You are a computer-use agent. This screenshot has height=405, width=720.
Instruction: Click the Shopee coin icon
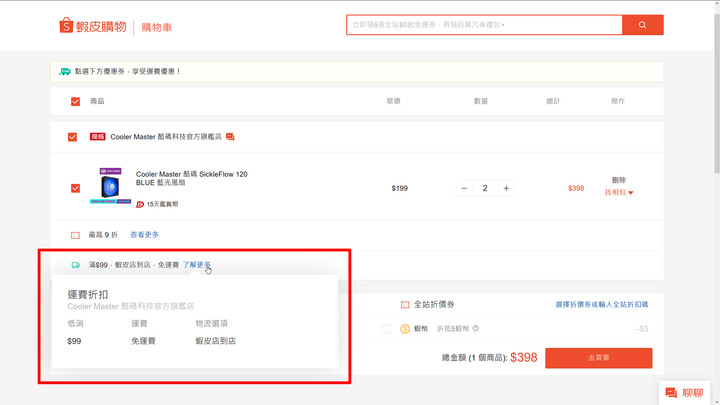click(405, 329)
